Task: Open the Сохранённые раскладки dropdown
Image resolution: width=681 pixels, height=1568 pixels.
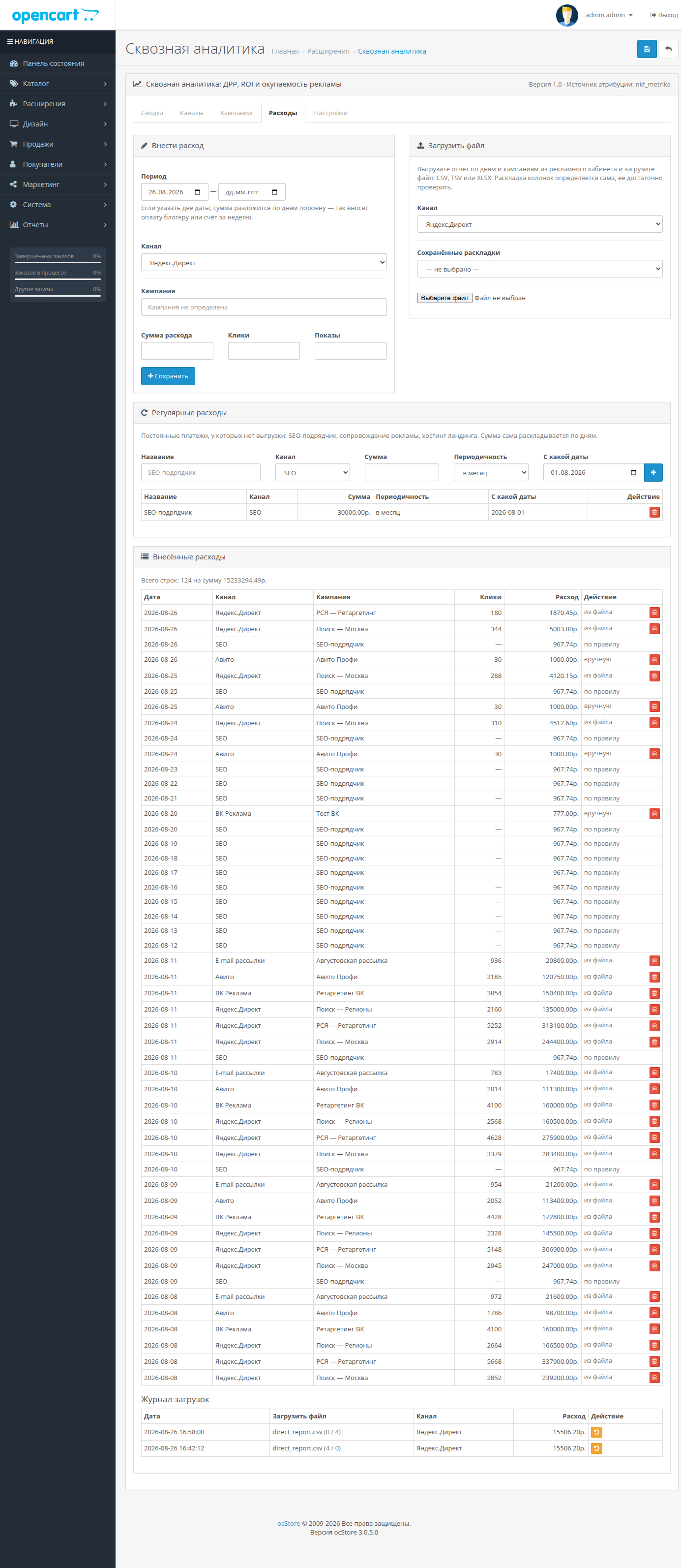Action: click(540, 269)
